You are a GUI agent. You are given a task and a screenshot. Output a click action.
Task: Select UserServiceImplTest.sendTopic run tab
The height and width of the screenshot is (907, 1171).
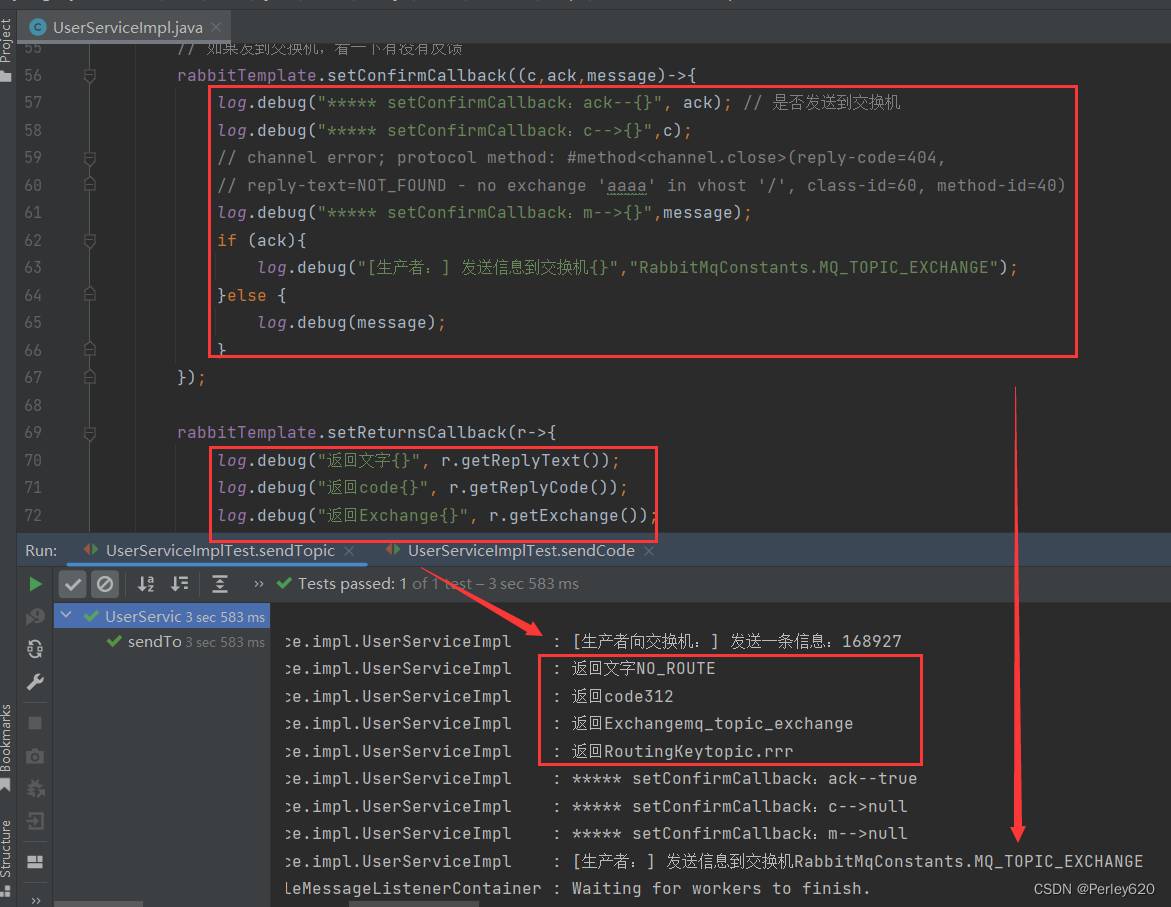(x=220, y=551)
